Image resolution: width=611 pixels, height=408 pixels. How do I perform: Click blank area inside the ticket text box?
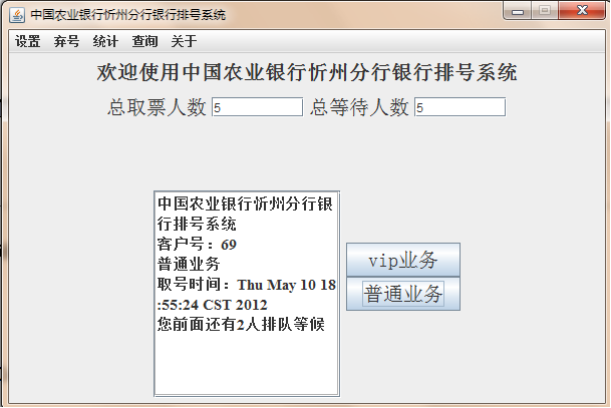click(x=246, y=364)
